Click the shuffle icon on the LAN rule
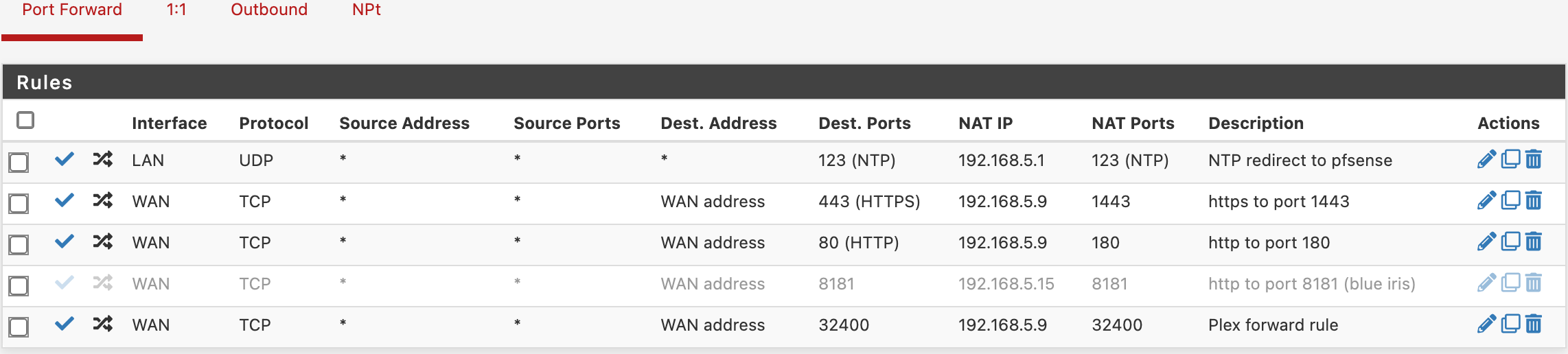 [x=103, y=160]
